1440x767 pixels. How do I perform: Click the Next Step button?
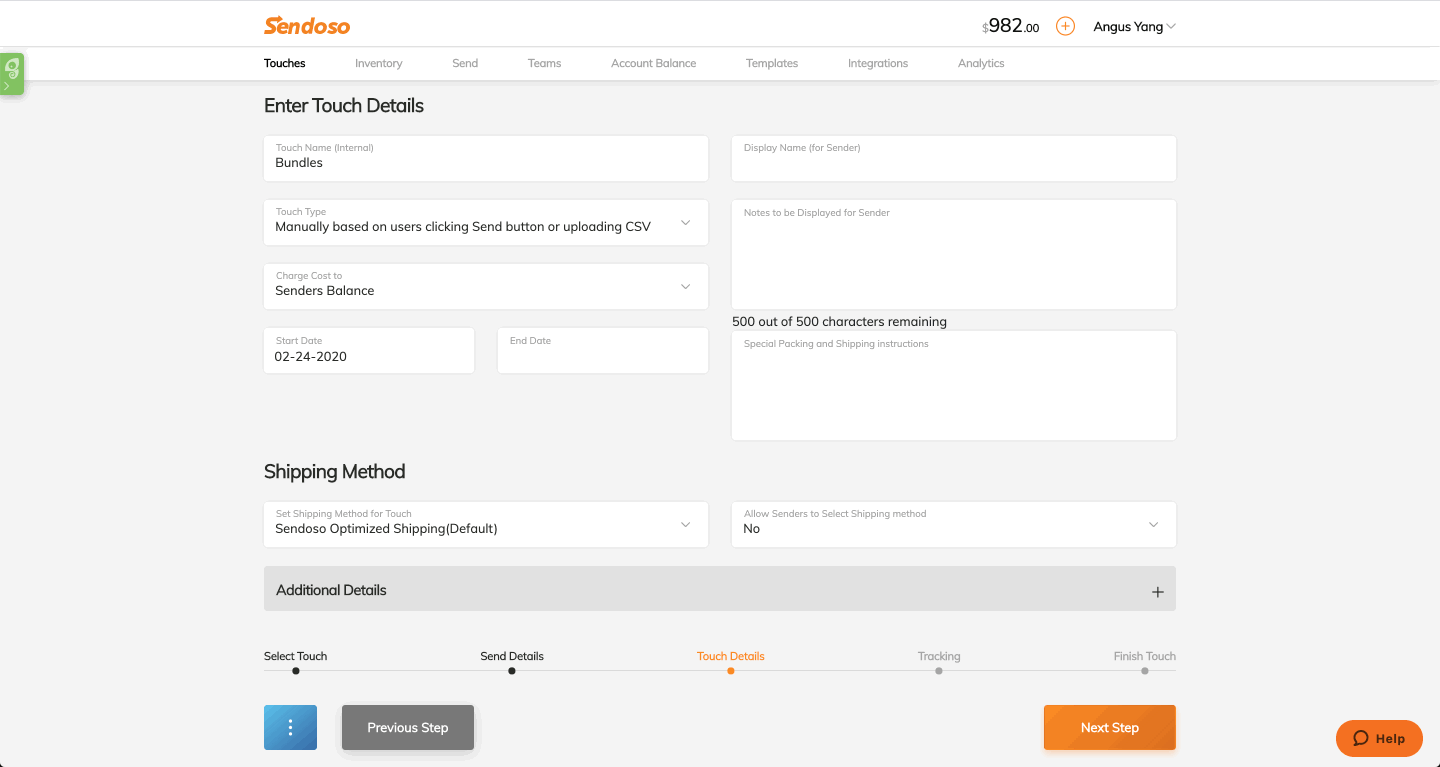coord(1109,727)
